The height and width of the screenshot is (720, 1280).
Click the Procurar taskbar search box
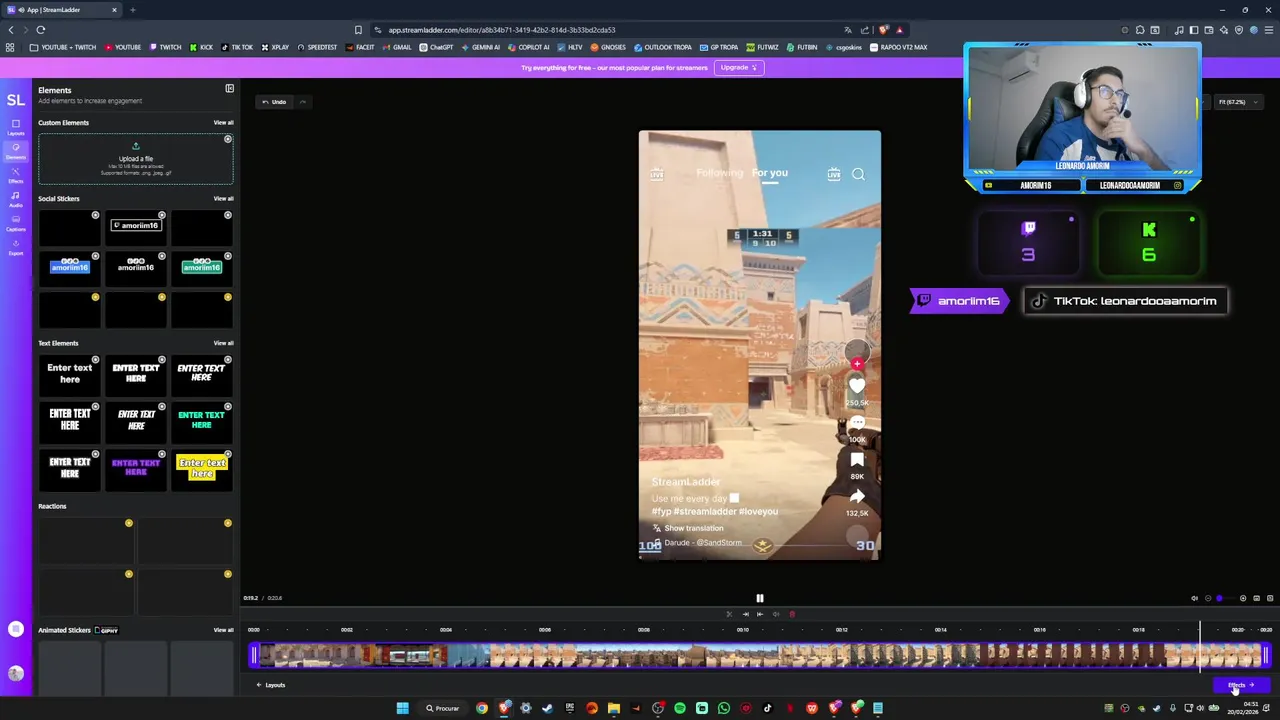pyautogui.click(x=442, y=708)
